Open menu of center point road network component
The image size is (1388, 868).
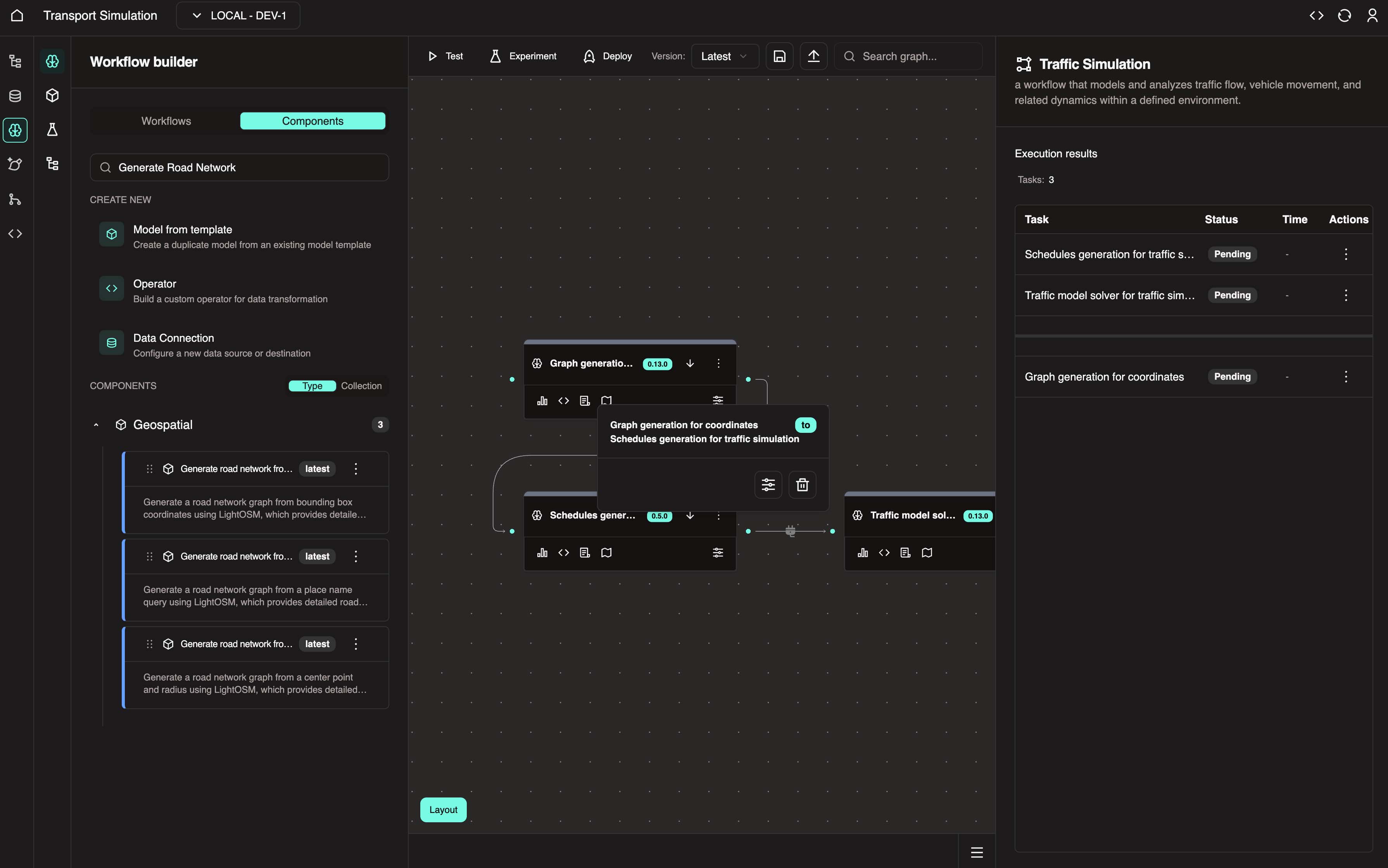pyautogui.click(x=356, y=644)
